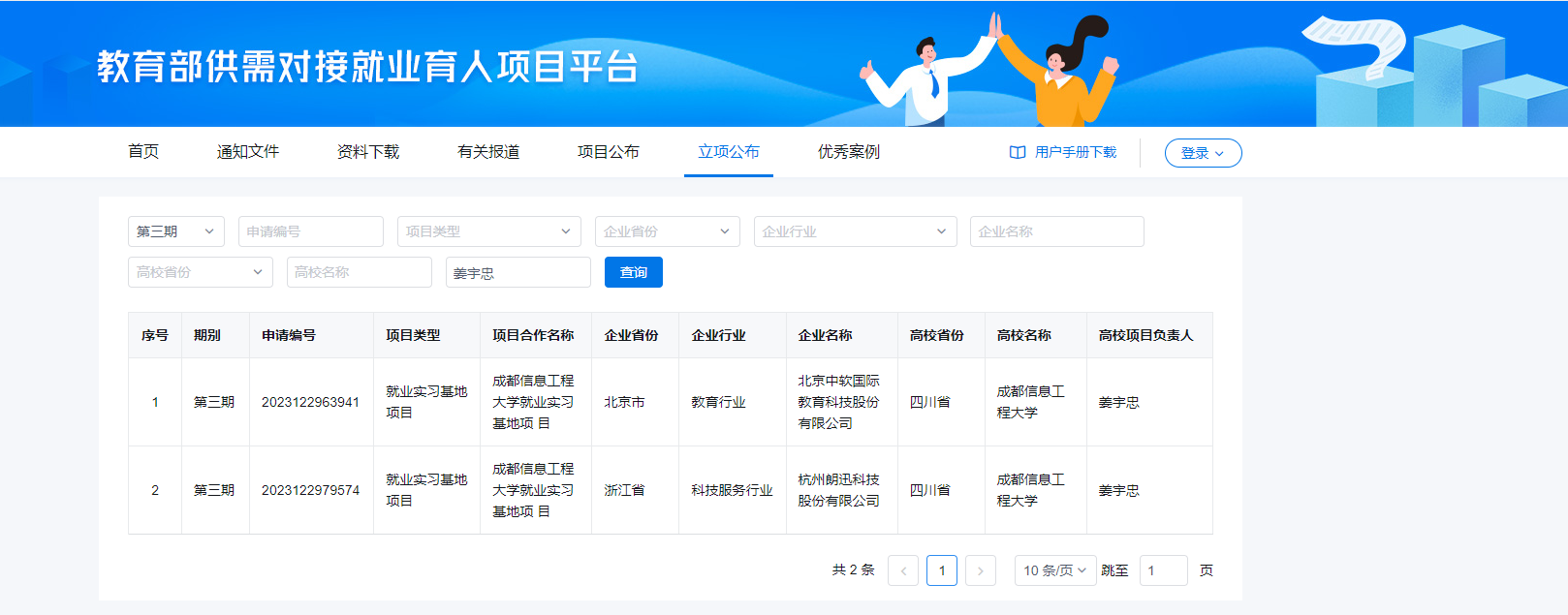Click the 申请编号 input field

pos(310,231)
